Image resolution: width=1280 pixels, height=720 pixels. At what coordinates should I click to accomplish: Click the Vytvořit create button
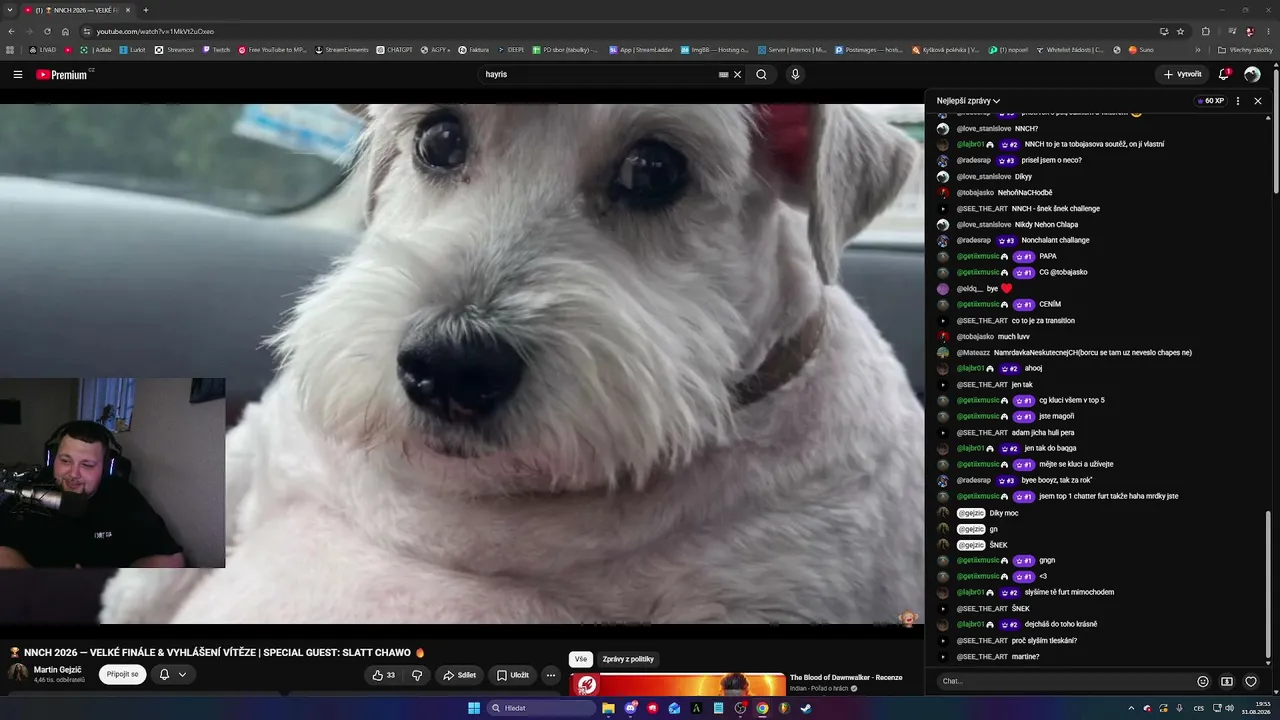(1182, 74)
